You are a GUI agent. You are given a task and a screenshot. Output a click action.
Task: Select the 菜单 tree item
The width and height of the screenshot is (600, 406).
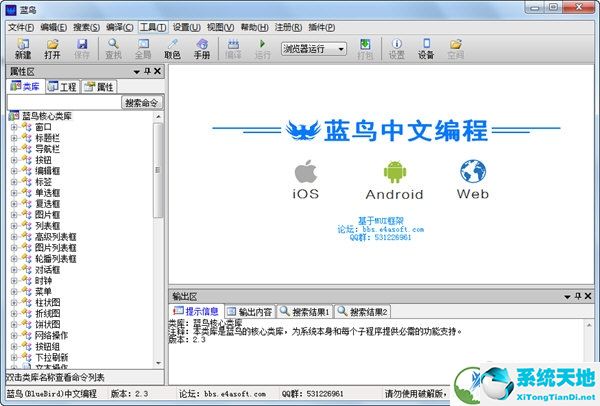coord(43,292)
